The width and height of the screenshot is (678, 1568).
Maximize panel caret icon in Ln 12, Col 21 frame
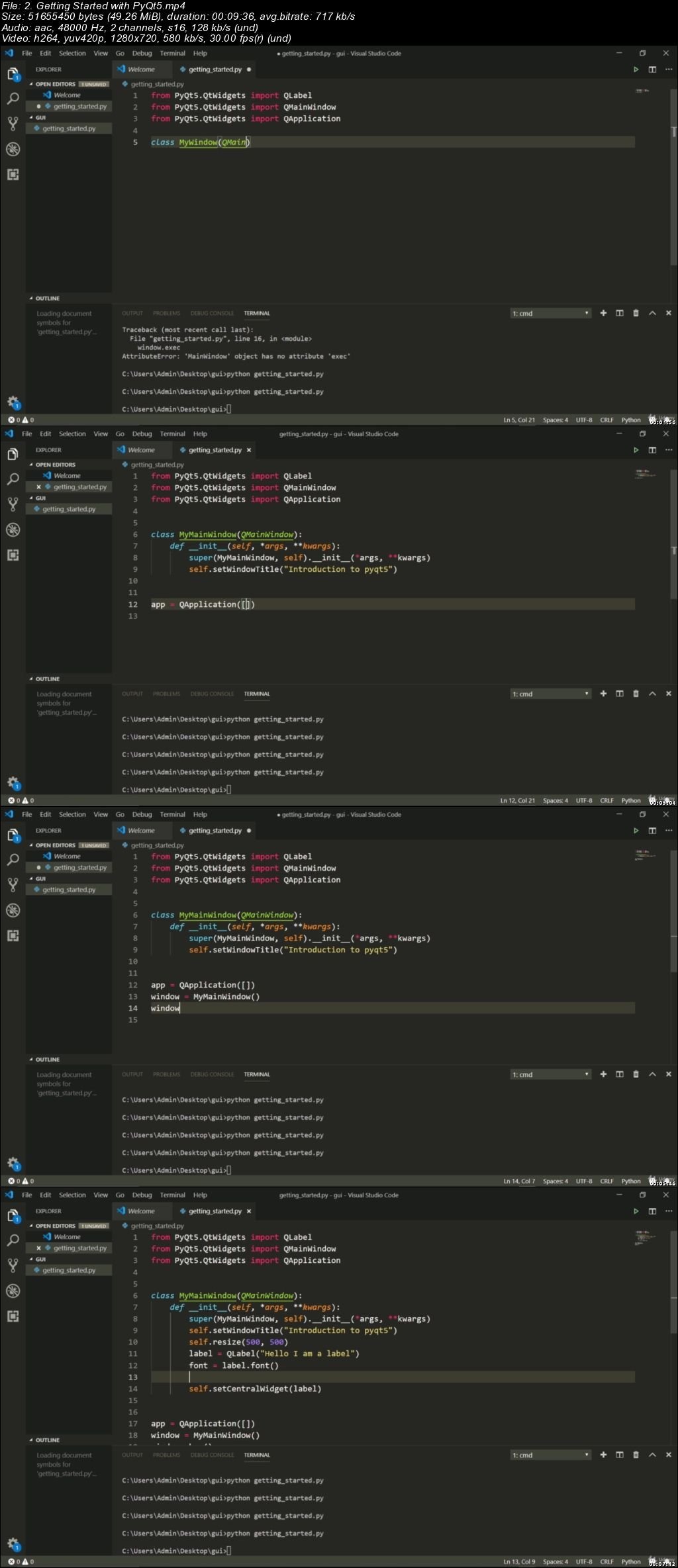(652, 694)
